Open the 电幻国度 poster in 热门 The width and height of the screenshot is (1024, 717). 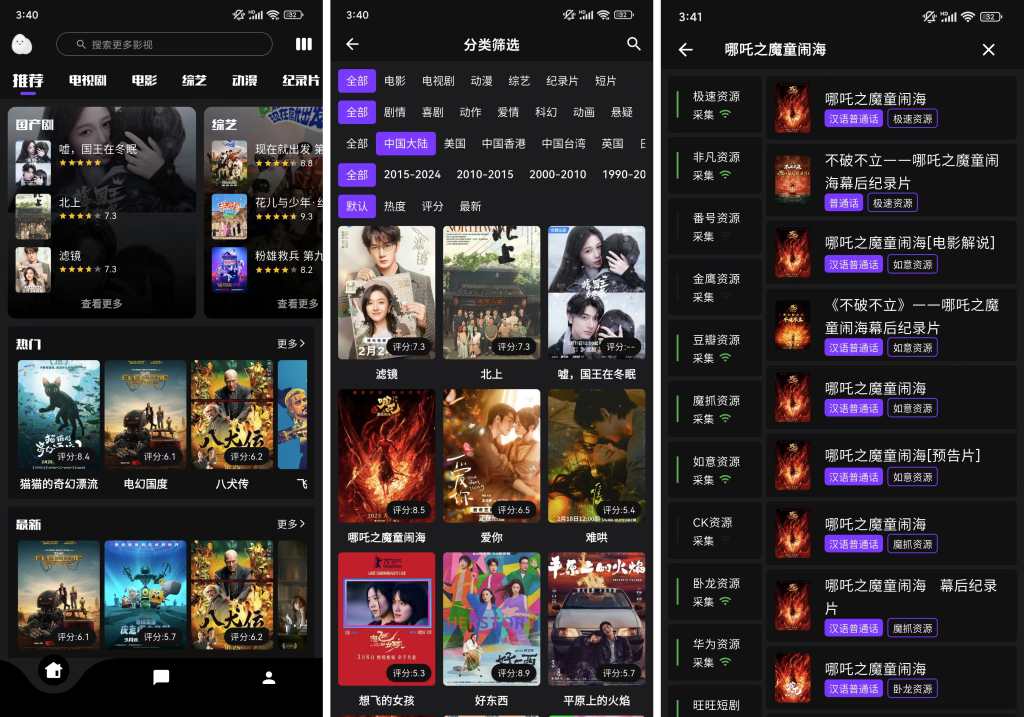146,415
